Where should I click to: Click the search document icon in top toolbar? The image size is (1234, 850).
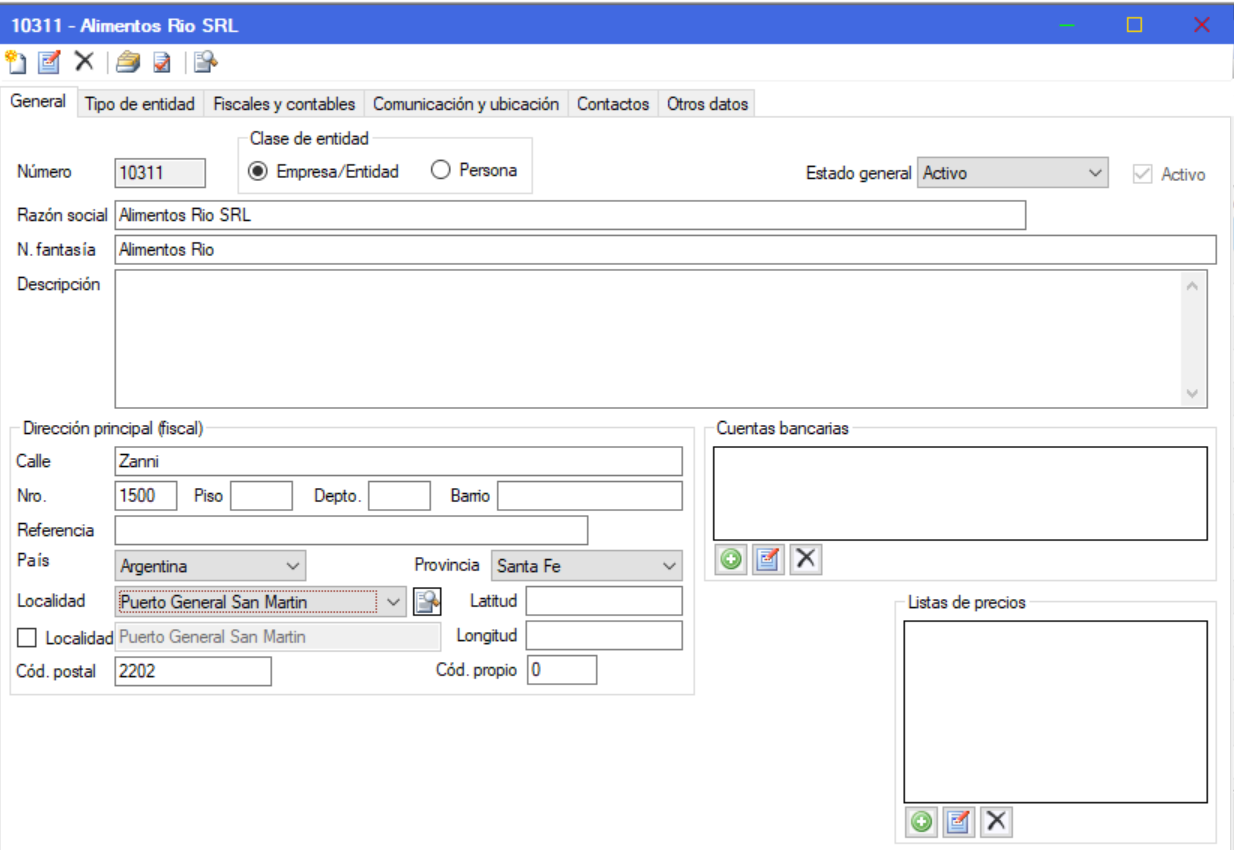pyautogui.click(x=206, y=62)
